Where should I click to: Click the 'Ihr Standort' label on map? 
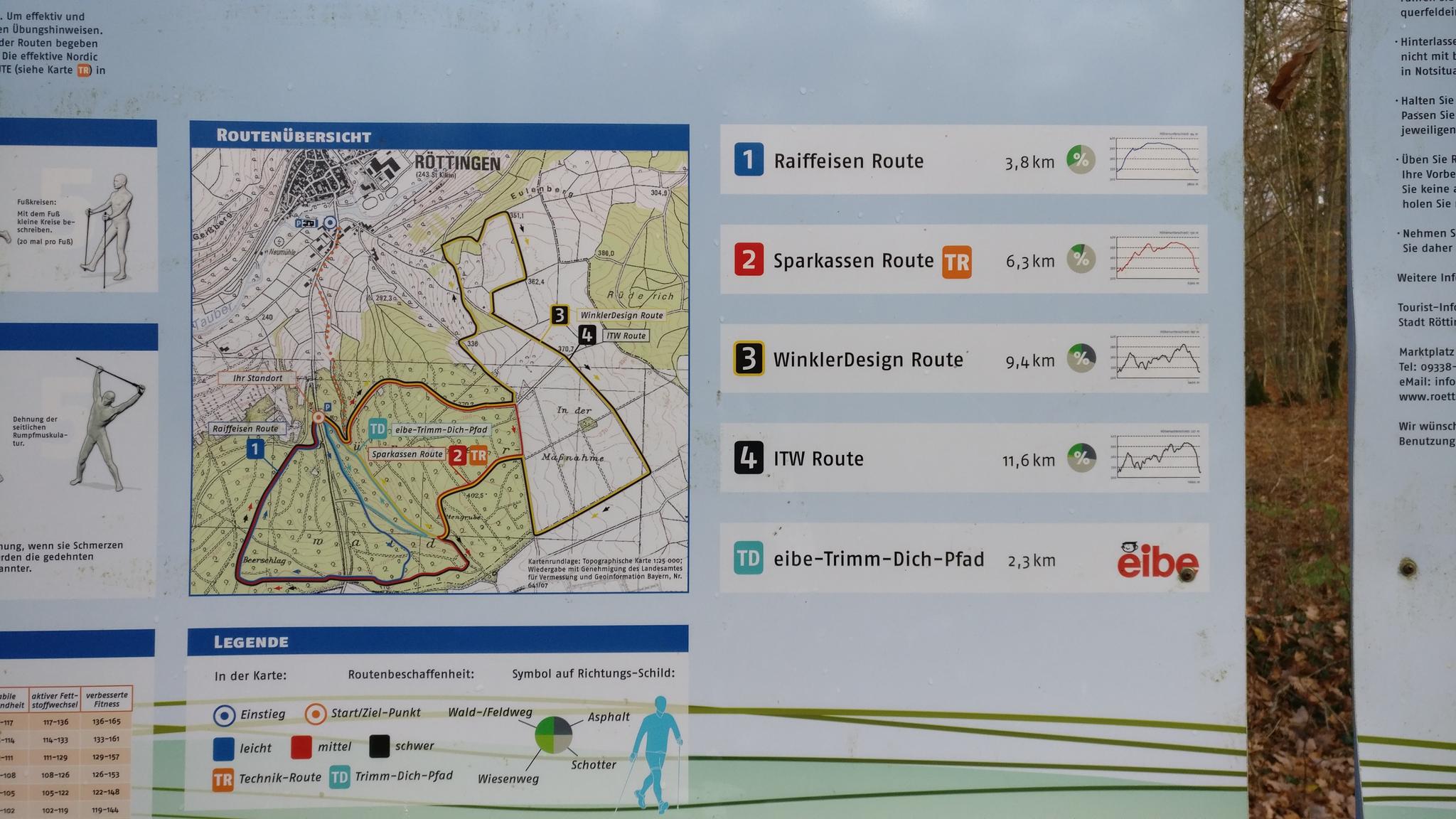258,378
